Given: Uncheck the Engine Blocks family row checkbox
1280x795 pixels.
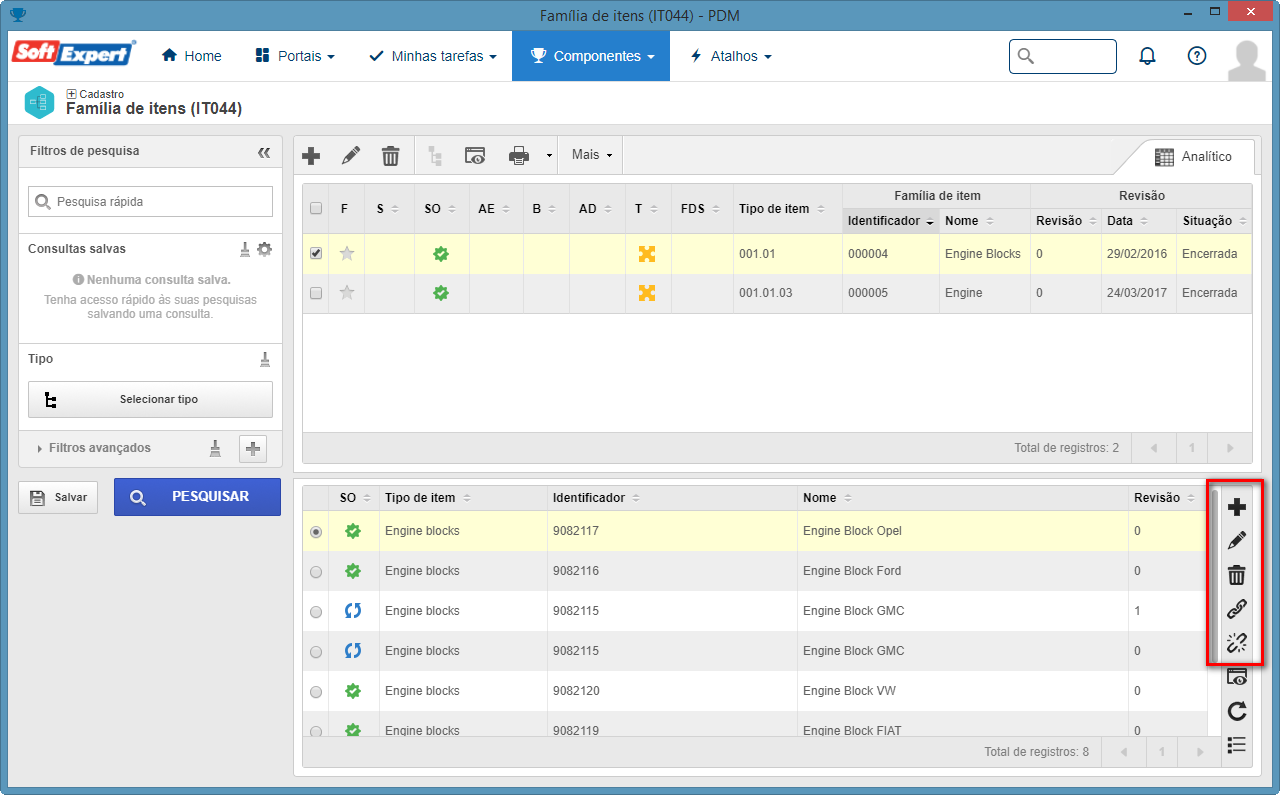Looking at the screenshot, I should [x=316, y=253].
